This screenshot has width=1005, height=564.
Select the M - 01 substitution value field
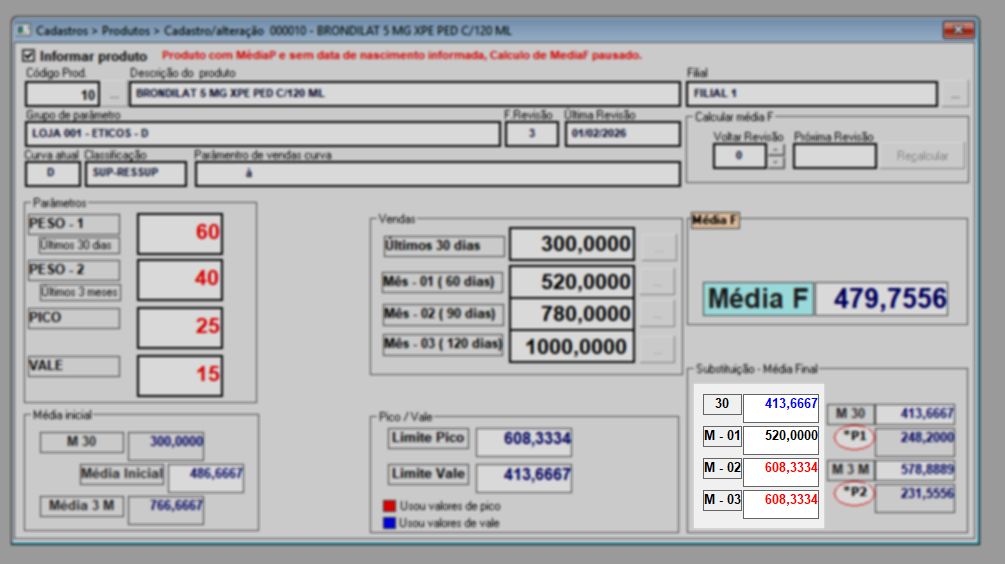click(x=781, y=440)
